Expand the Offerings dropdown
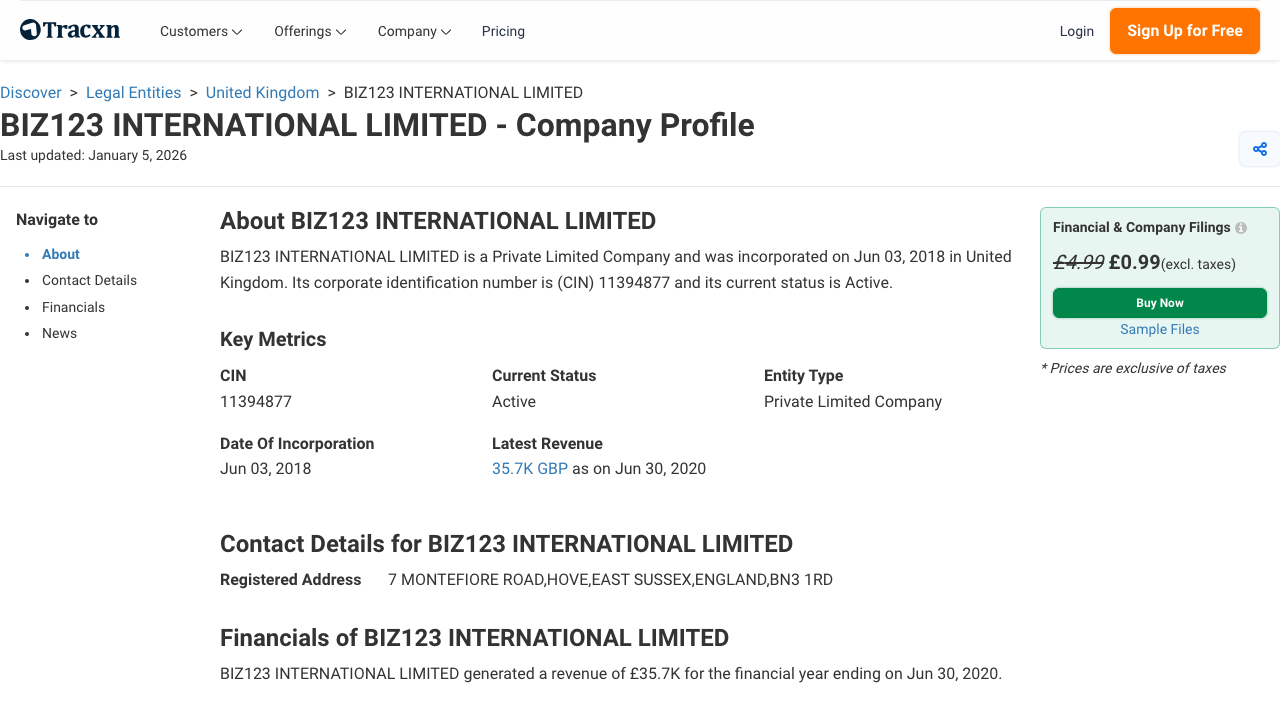1280x720 pixels. (x=309, y=31)
